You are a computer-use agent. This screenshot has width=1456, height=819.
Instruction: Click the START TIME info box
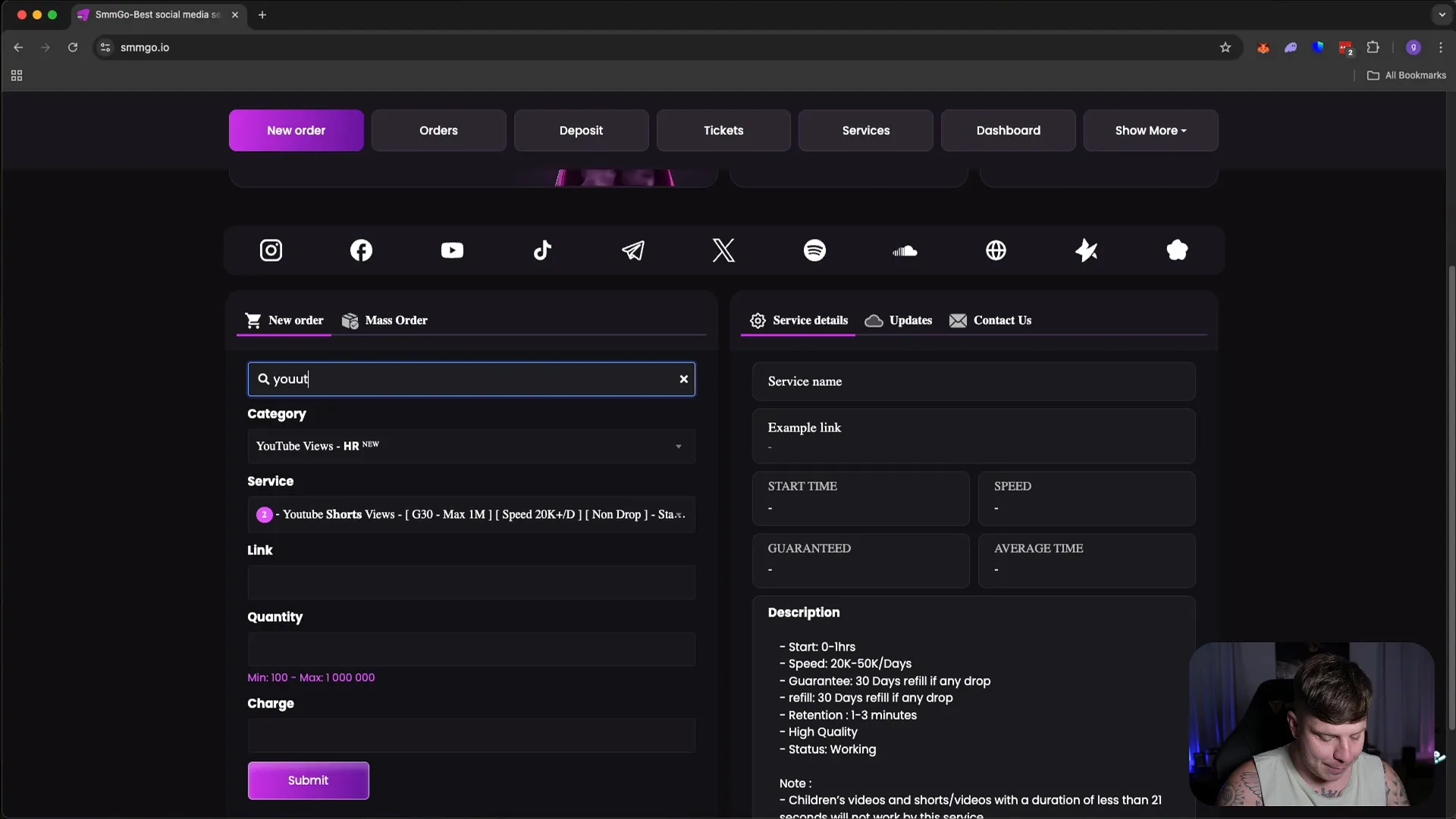pos(861,498)
